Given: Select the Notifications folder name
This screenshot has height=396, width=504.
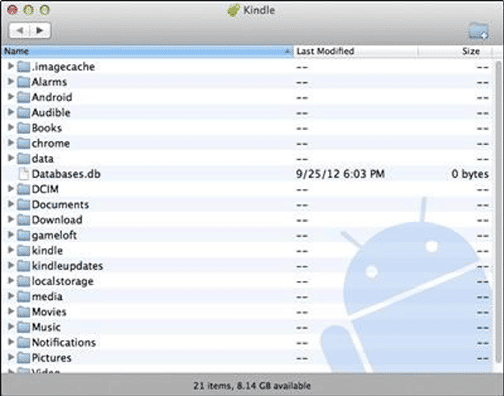Looking at the screenshot, I should [x=64, y=343].
